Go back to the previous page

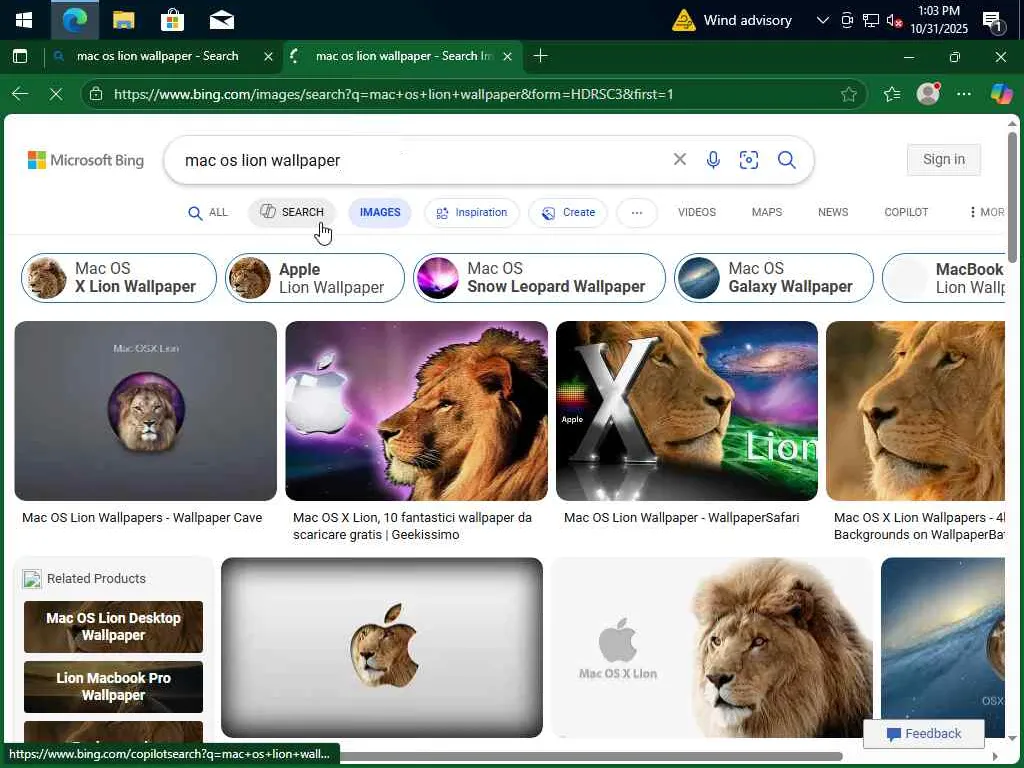[20, 94]
